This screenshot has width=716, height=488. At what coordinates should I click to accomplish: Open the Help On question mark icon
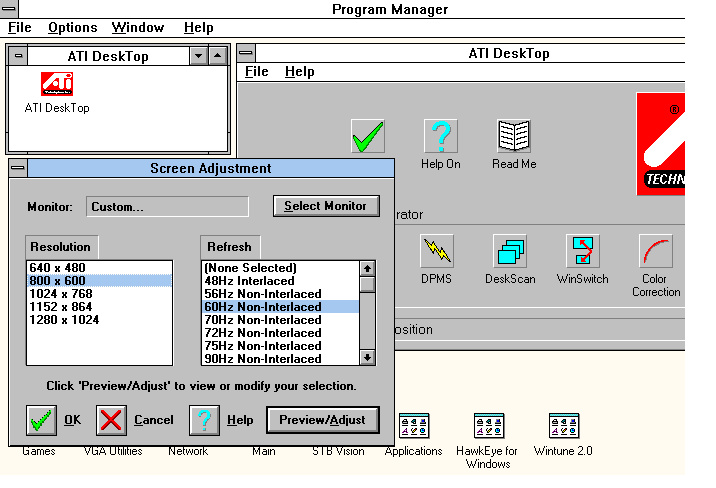(441, 136)
